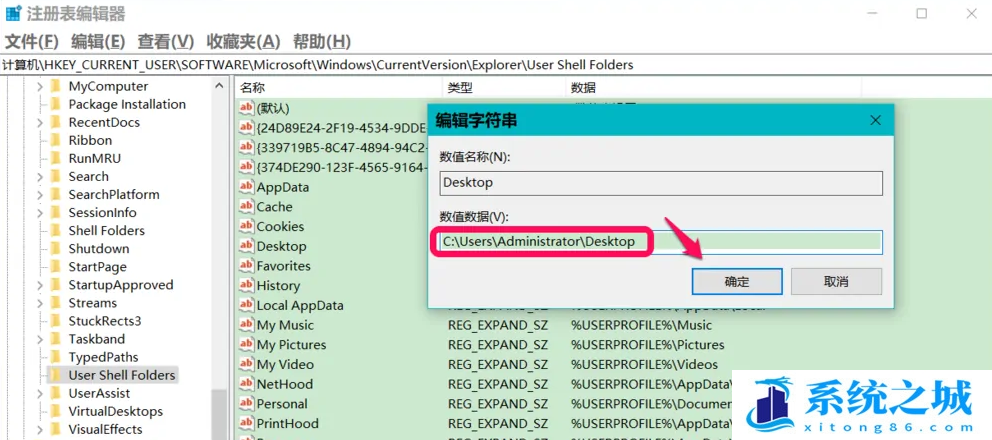Select the AppData registry value icon

(246, 187)
